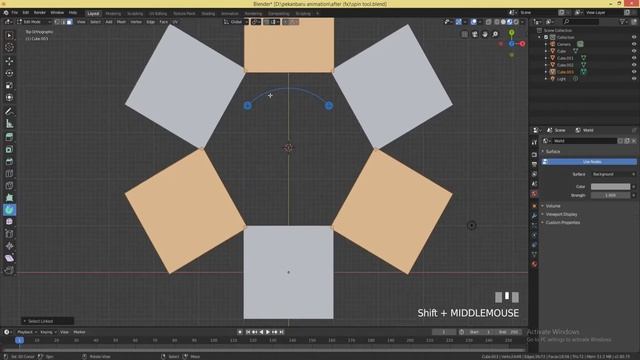Open the Face menu in viewport header
This screenshot has height=360, width=640.
pos(163,22)
